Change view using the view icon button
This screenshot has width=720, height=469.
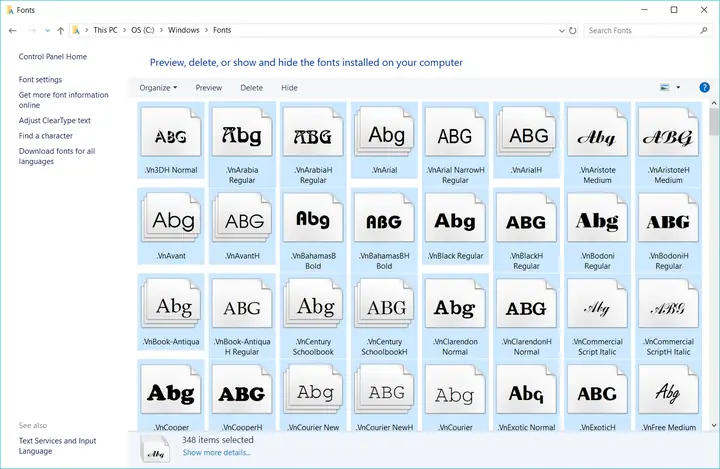[x=664, y=87]
